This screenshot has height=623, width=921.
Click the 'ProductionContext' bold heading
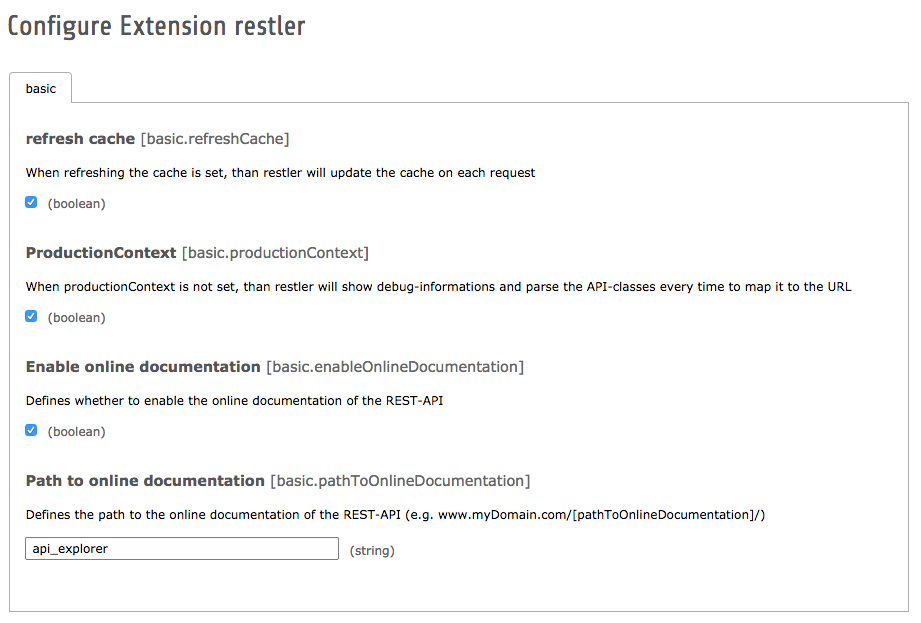click(x=101, y=252)
